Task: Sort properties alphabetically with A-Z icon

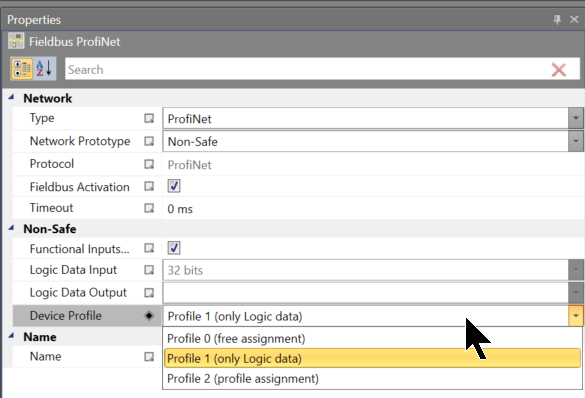Action: tap(45, 69)
